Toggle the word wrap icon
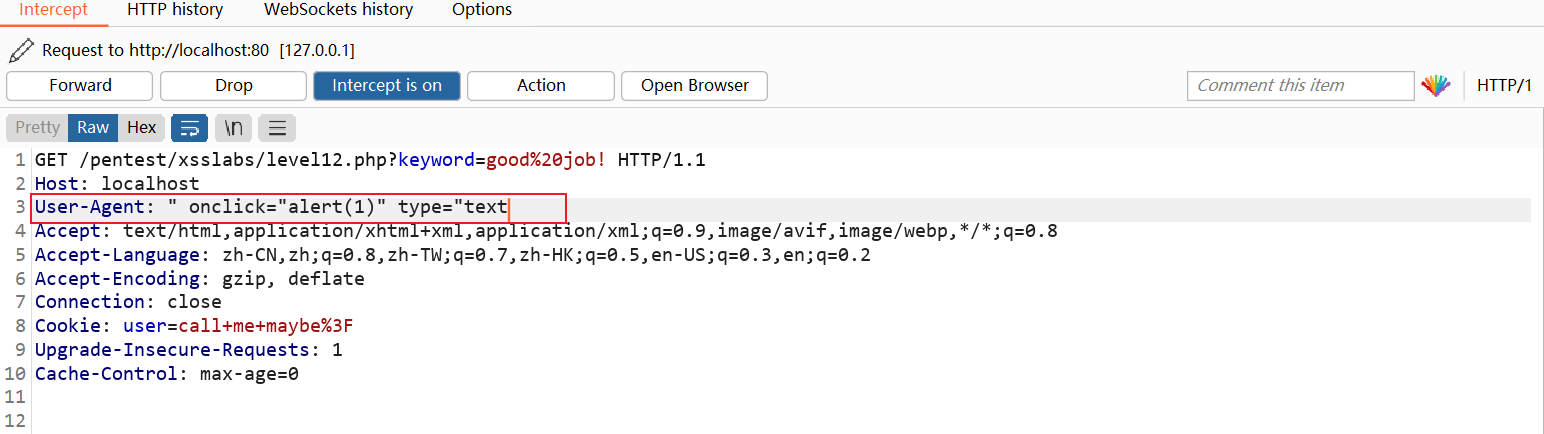Image resolution: width=1544 pixels, height=434 pixels. 189,128
